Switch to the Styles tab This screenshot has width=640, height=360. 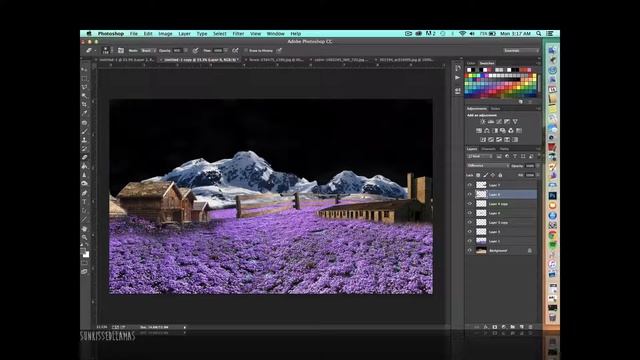click(x=495, y=109)
